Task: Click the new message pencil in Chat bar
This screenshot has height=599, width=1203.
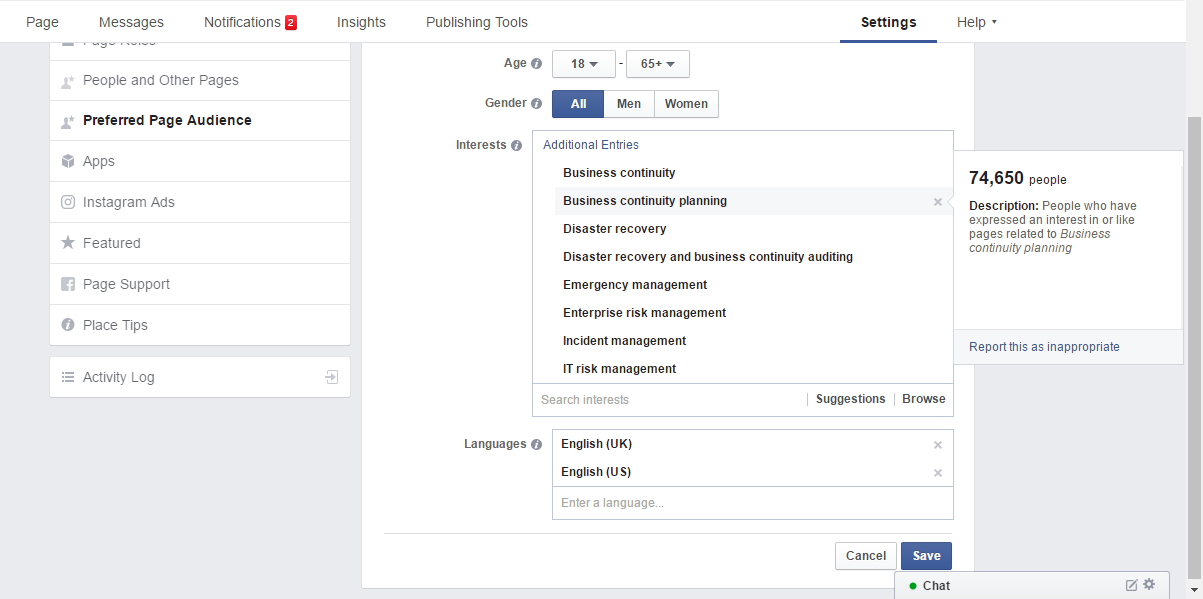Action: (1129, 585)
